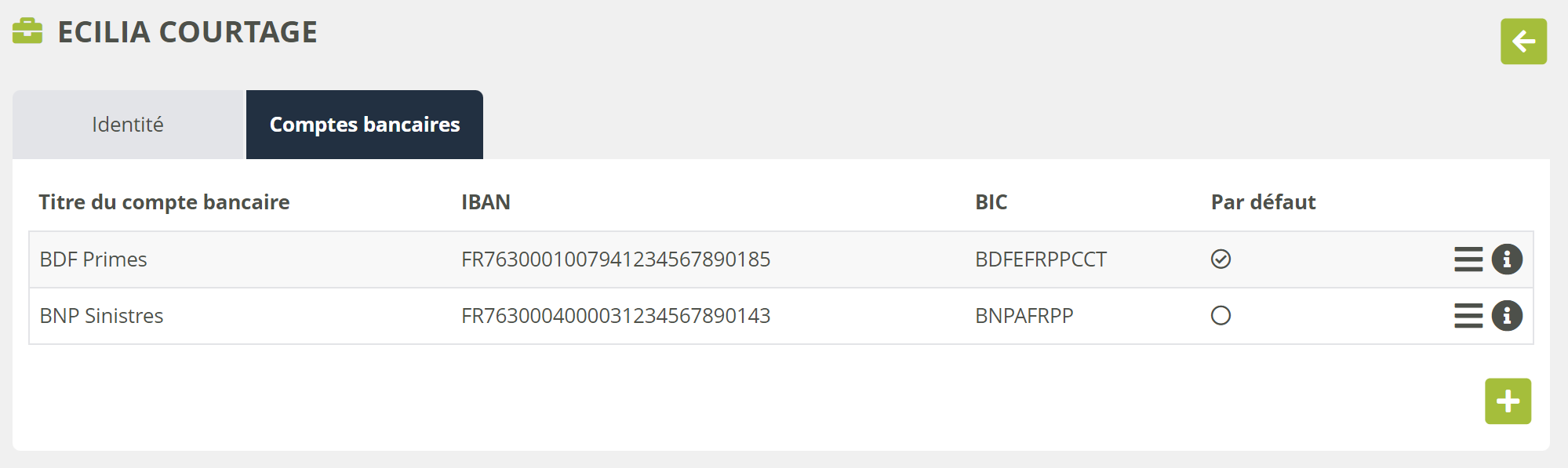This screenshot has height=468, width=1568.
Task: Set BNP Sinistres as default account
Action: tap(1221, 316)
